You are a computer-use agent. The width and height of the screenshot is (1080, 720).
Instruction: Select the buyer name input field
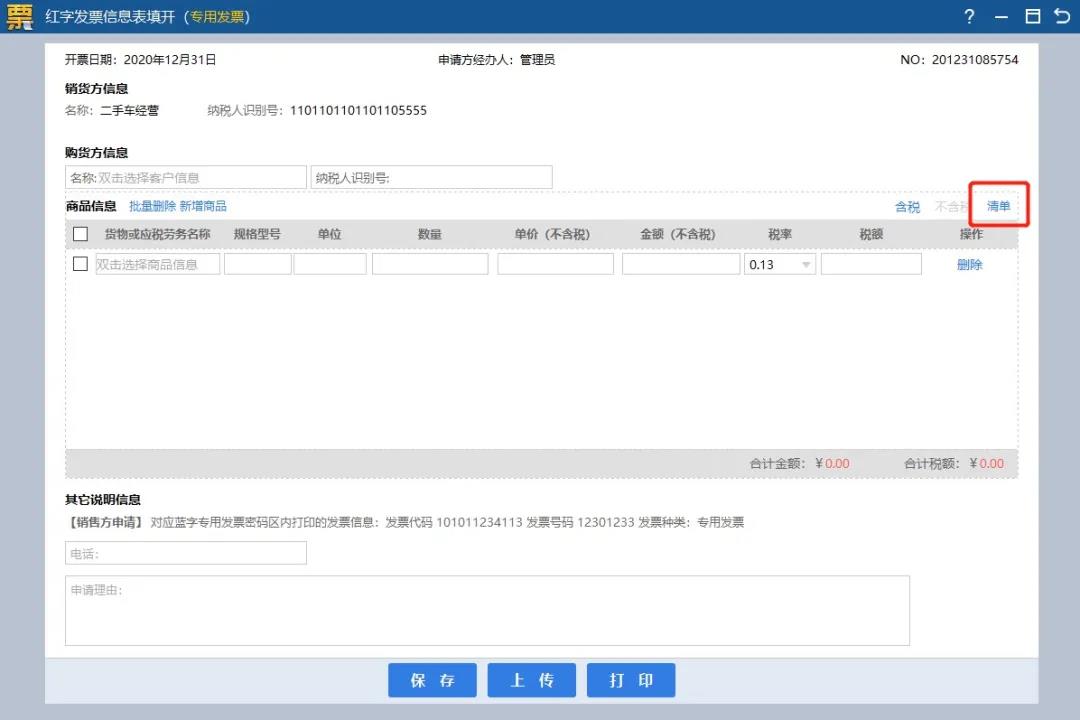point(185,176)
